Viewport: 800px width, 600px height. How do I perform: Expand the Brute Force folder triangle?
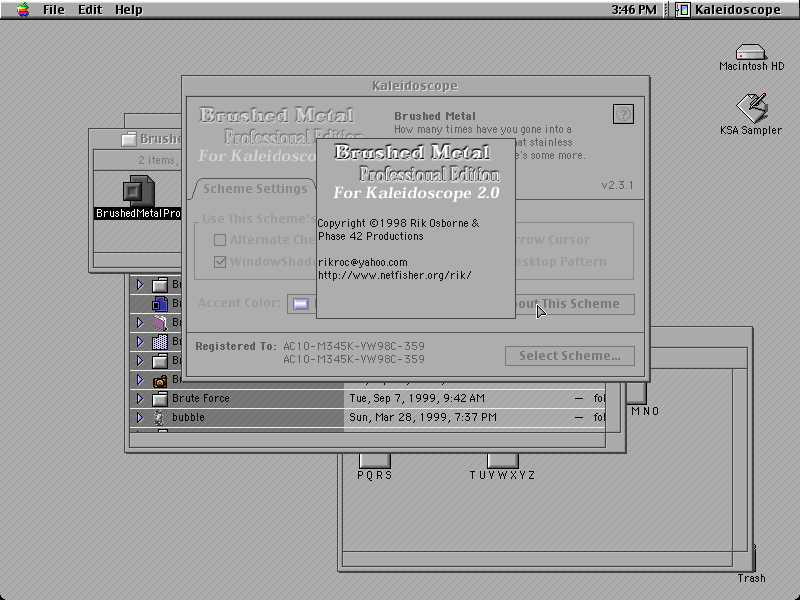[x=140, y=398]
